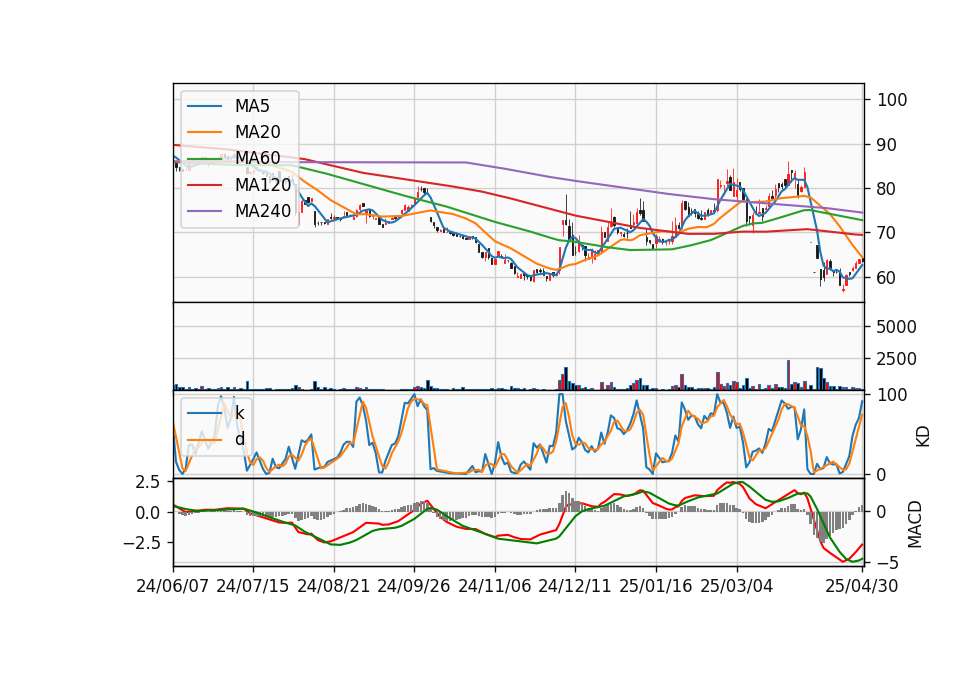Click the −2.5 MACD left axis label
Screen dimensions: 960x690
pyautogui.click(x=141, y=543)
